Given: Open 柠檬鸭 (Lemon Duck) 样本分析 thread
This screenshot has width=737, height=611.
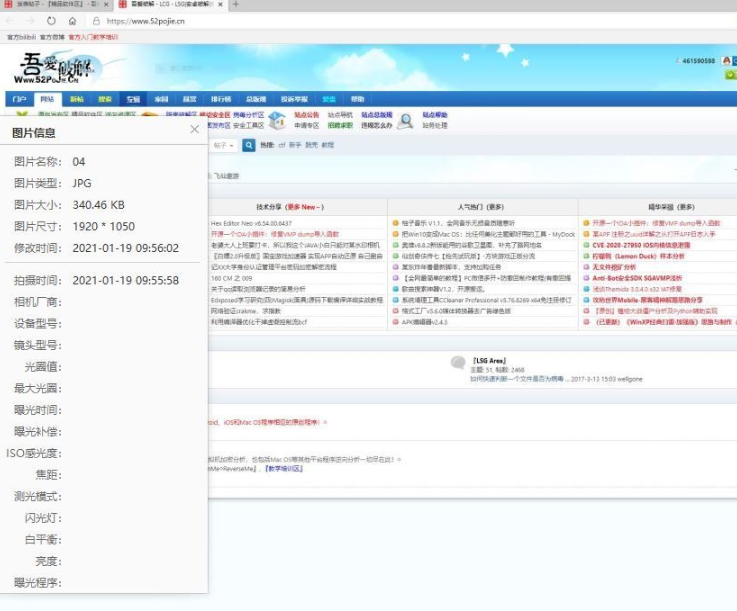Looking at the screenshot, I should (638, 256).
